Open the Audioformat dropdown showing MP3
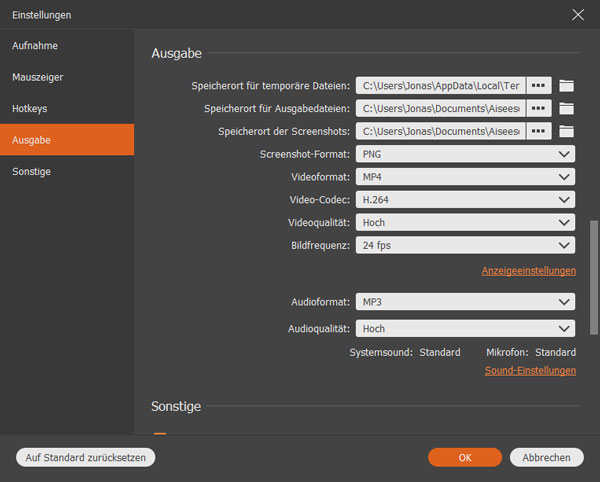Viewport: 600px width, 482px height. pyautogui.click(x=465, y=302)
